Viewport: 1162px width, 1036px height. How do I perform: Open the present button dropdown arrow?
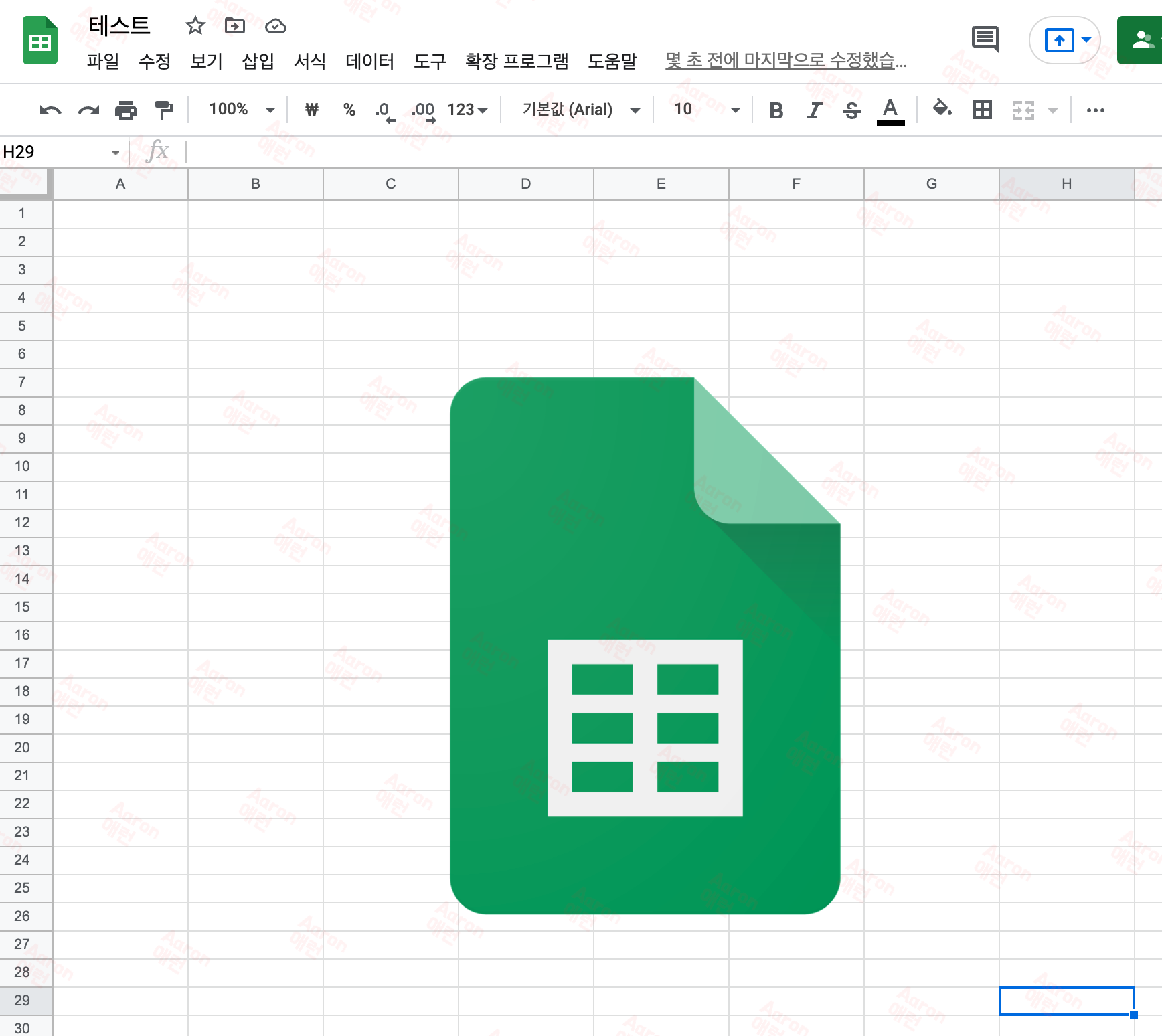pos(1086,40)
